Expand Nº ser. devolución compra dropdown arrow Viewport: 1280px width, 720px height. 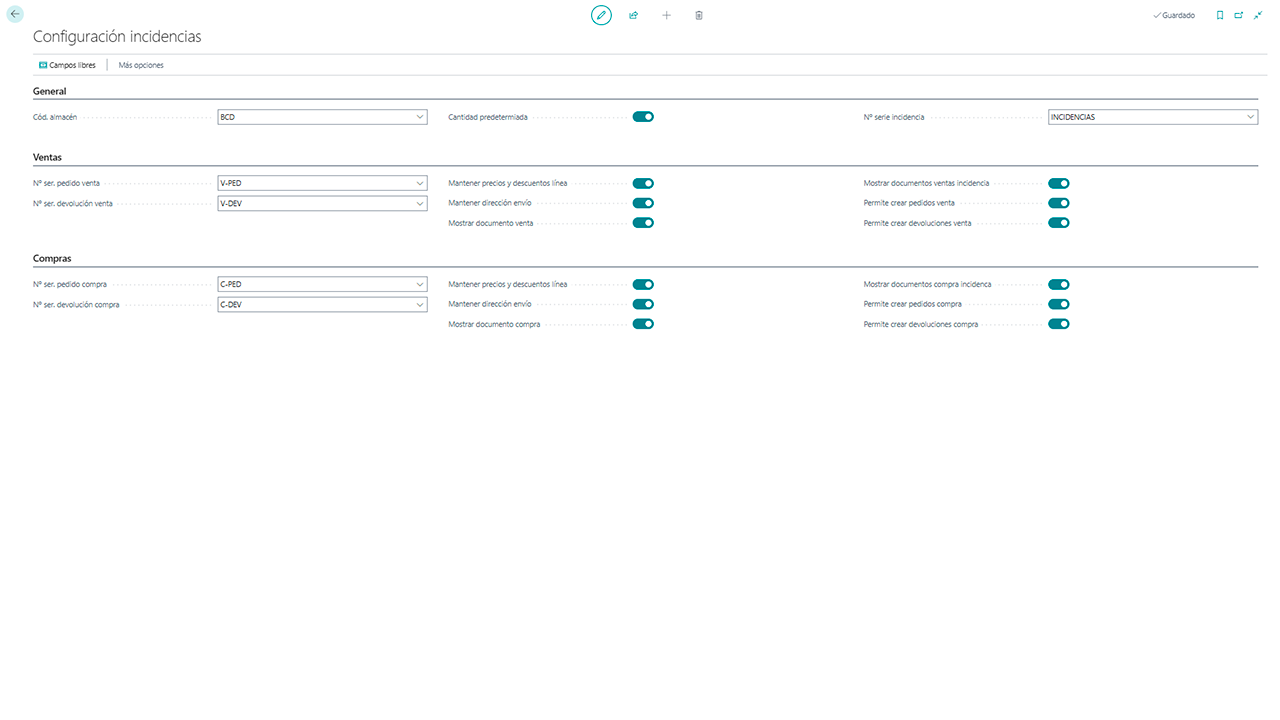coord(420,304)
